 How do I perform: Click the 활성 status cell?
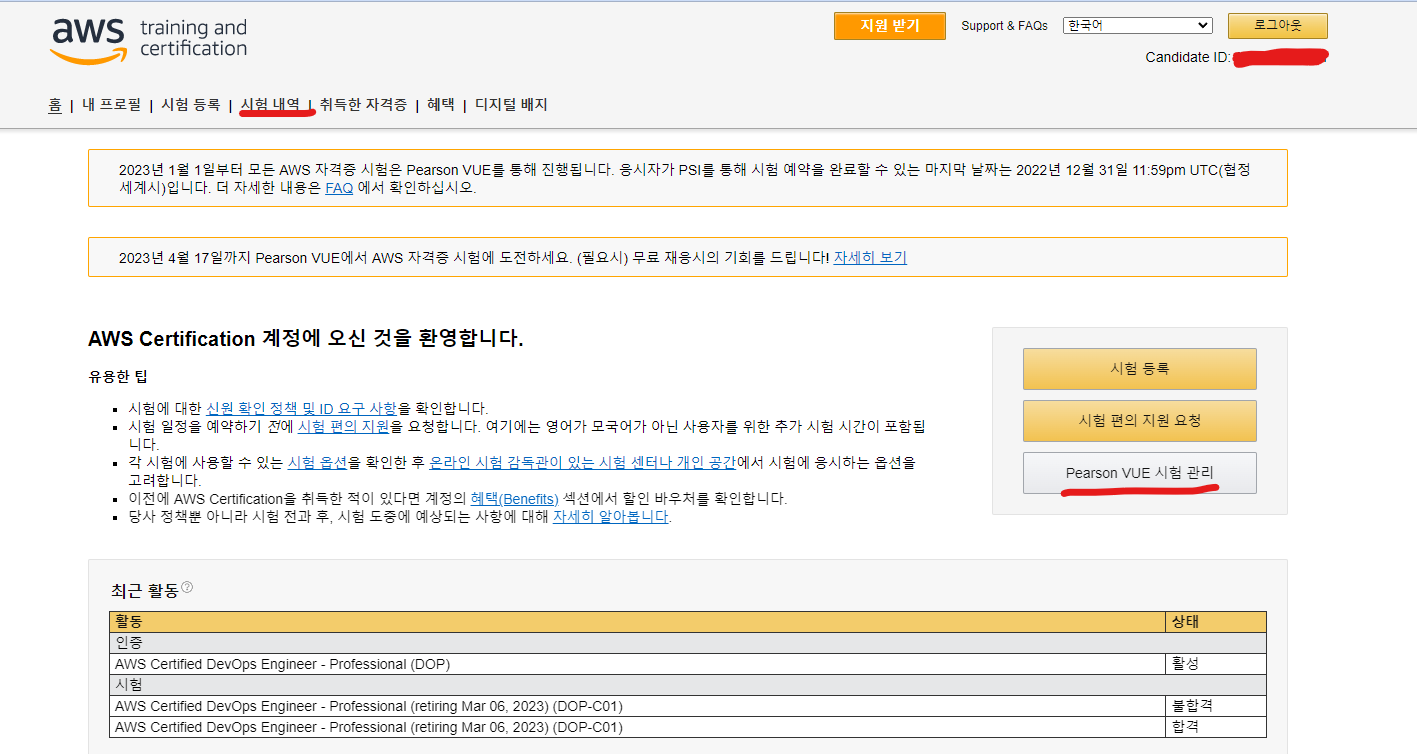[1216, 664]
